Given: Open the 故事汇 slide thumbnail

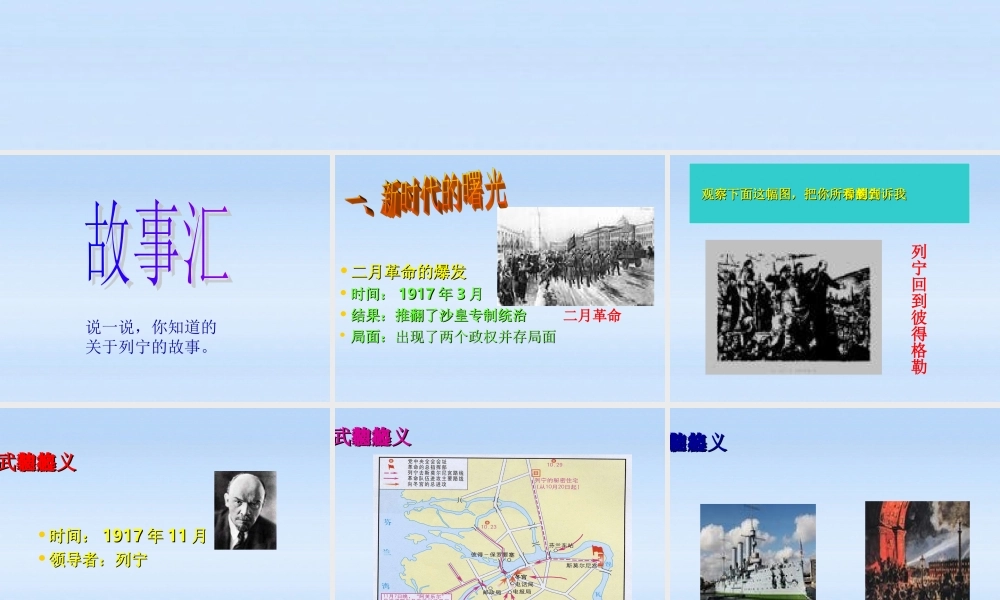Looking at the screenshot, I should click(x=165, y=279).
